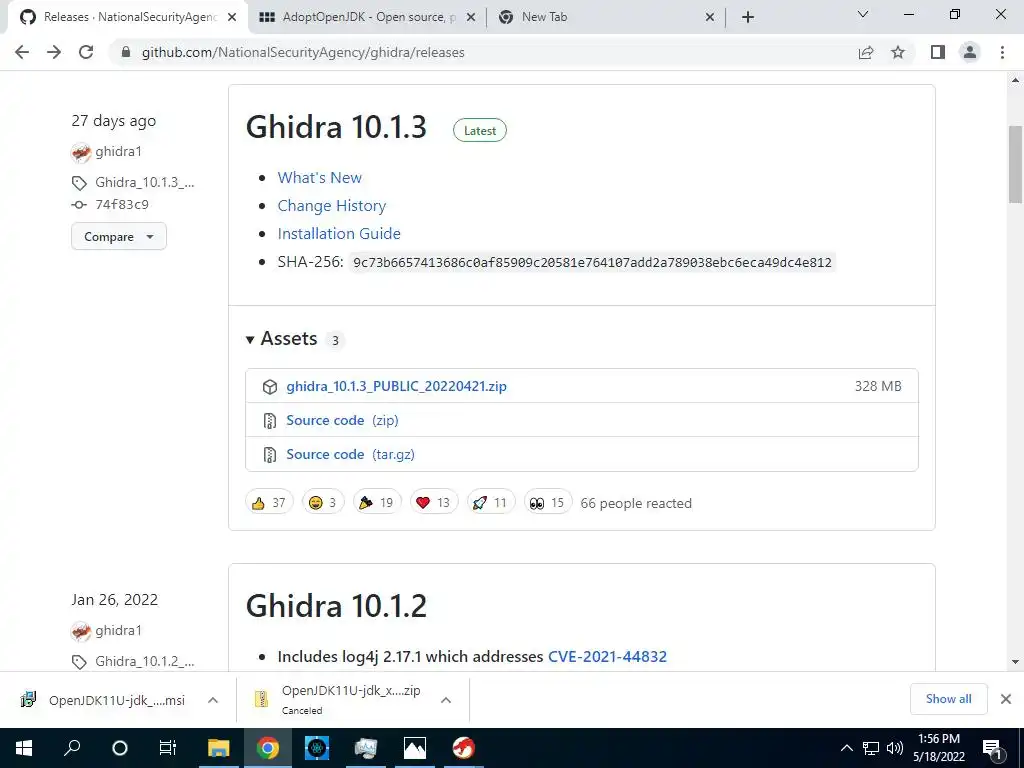Open CVE-2021-44832 link
The width and height of the screenshot is (1024, 768).
coord(607,656)
